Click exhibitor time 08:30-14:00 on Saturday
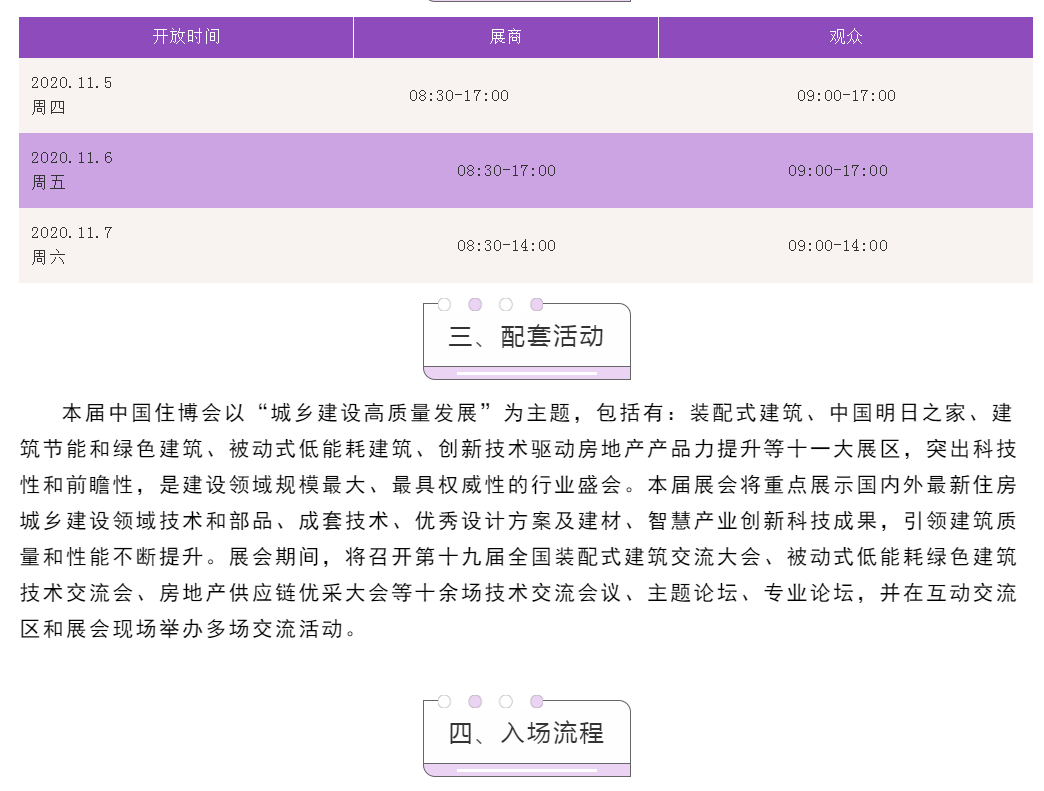The image size is (1044, 791). click(x=506, y=246)
